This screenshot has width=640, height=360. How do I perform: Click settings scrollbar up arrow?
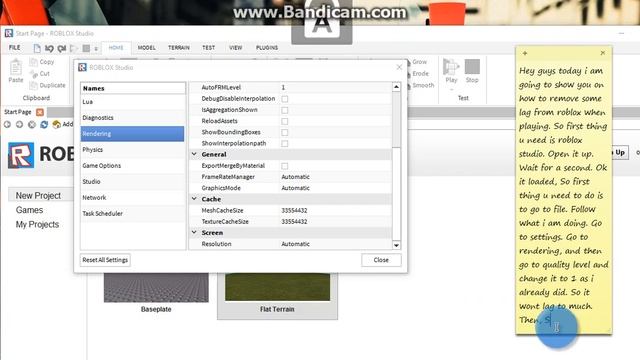(396, 87)
